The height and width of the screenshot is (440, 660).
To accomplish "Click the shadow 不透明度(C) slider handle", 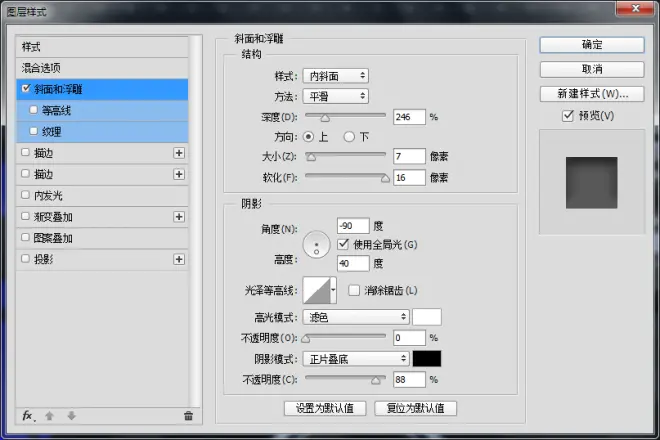I will 375,381.
